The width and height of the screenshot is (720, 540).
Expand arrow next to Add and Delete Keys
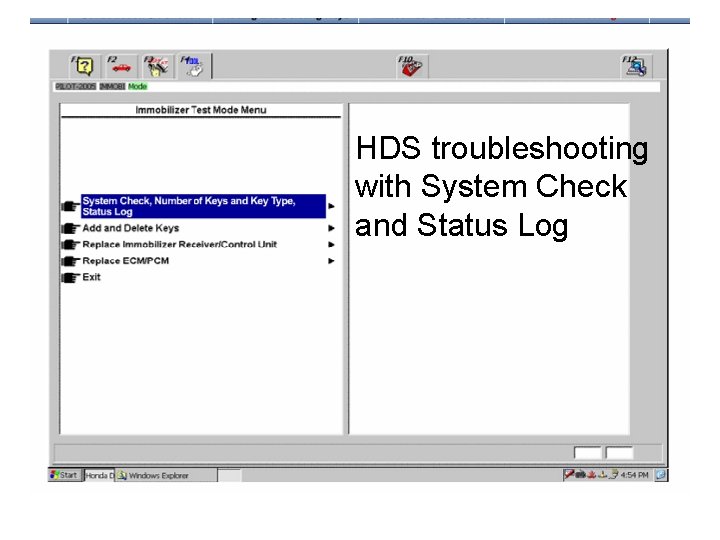coord(331,228)
